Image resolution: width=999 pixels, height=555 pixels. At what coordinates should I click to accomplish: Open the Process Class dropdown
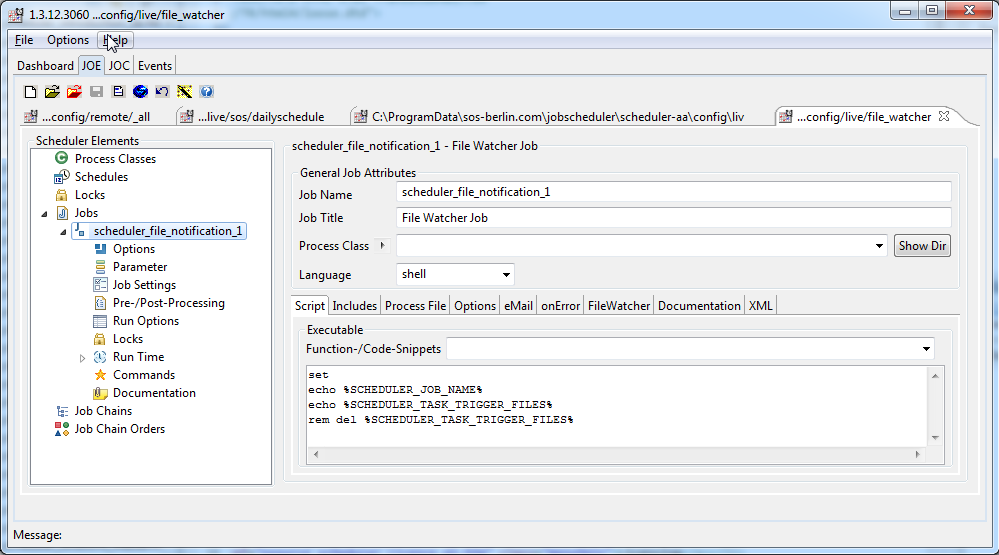879,246
